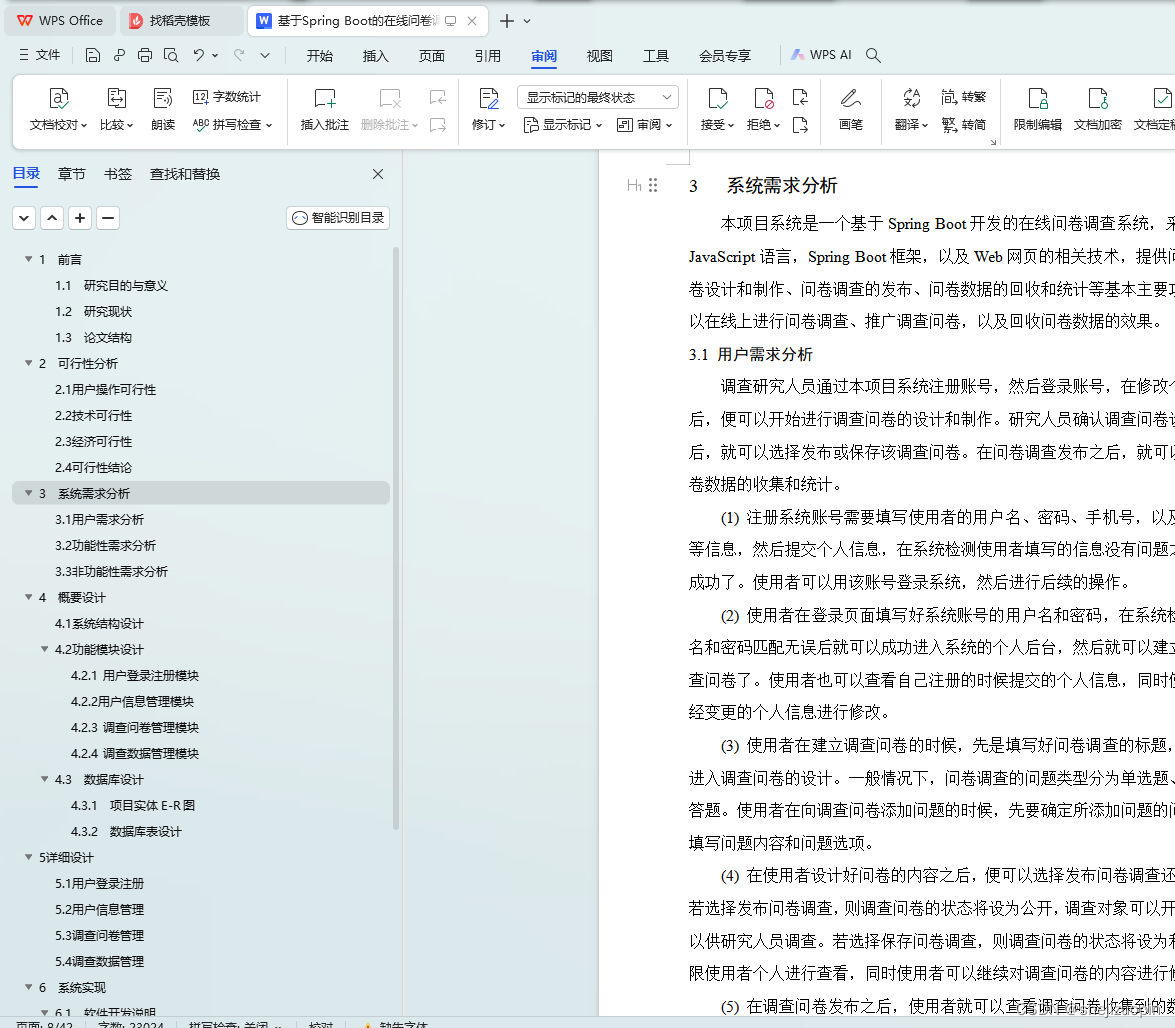Click the outline pane scrollbar
Screen dimensions: 1175x1028
point(396,538)
